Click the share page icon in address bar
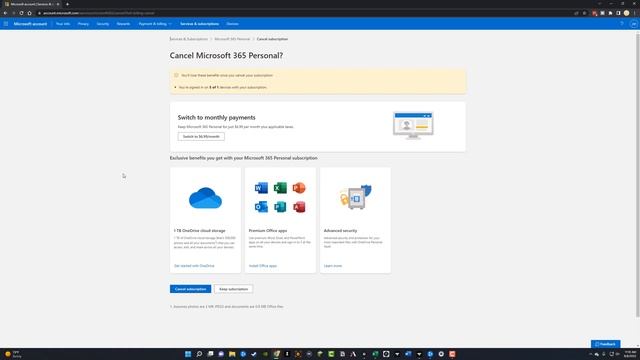The height and width of the screenshot is (360, 640). click(576, 13)
